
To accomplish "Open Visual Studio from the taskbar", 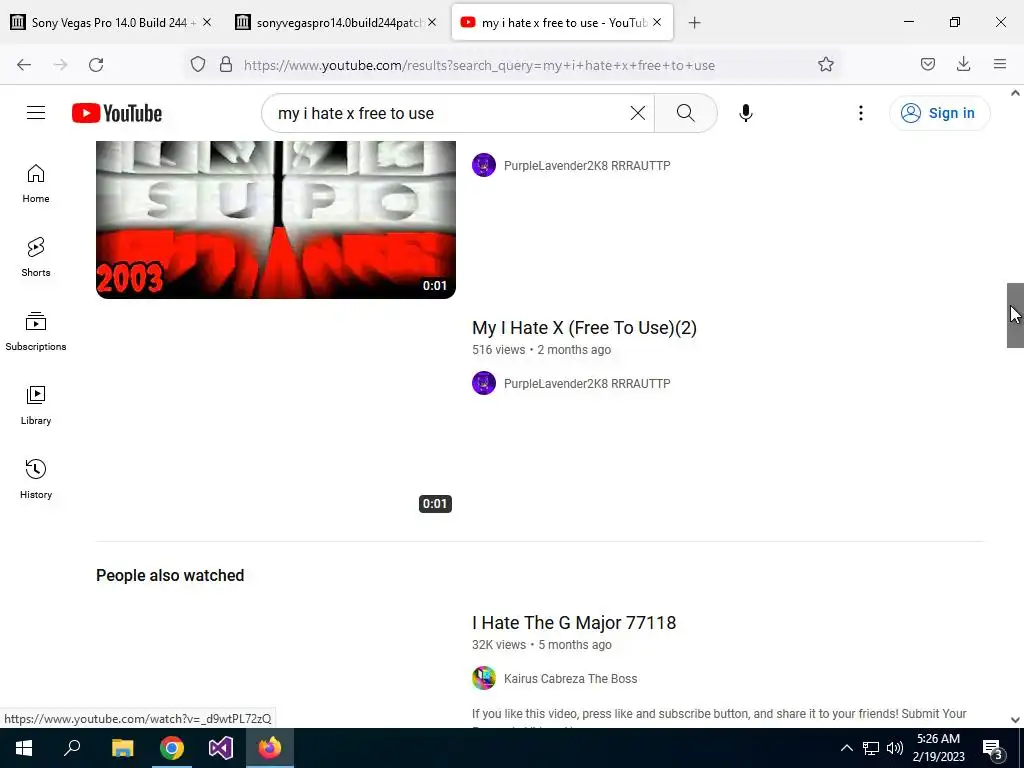I will point(221,748).
